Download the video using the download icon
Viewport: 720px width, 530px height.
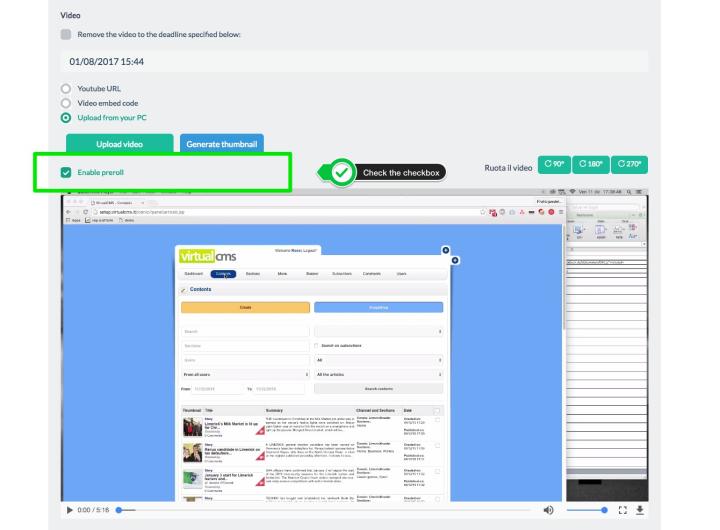(x=640, y=511)
